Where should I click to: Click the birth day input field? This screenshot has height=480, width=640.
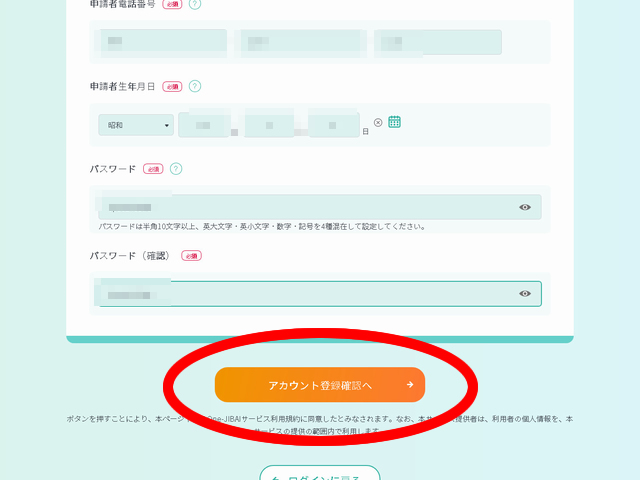(333, 125)
